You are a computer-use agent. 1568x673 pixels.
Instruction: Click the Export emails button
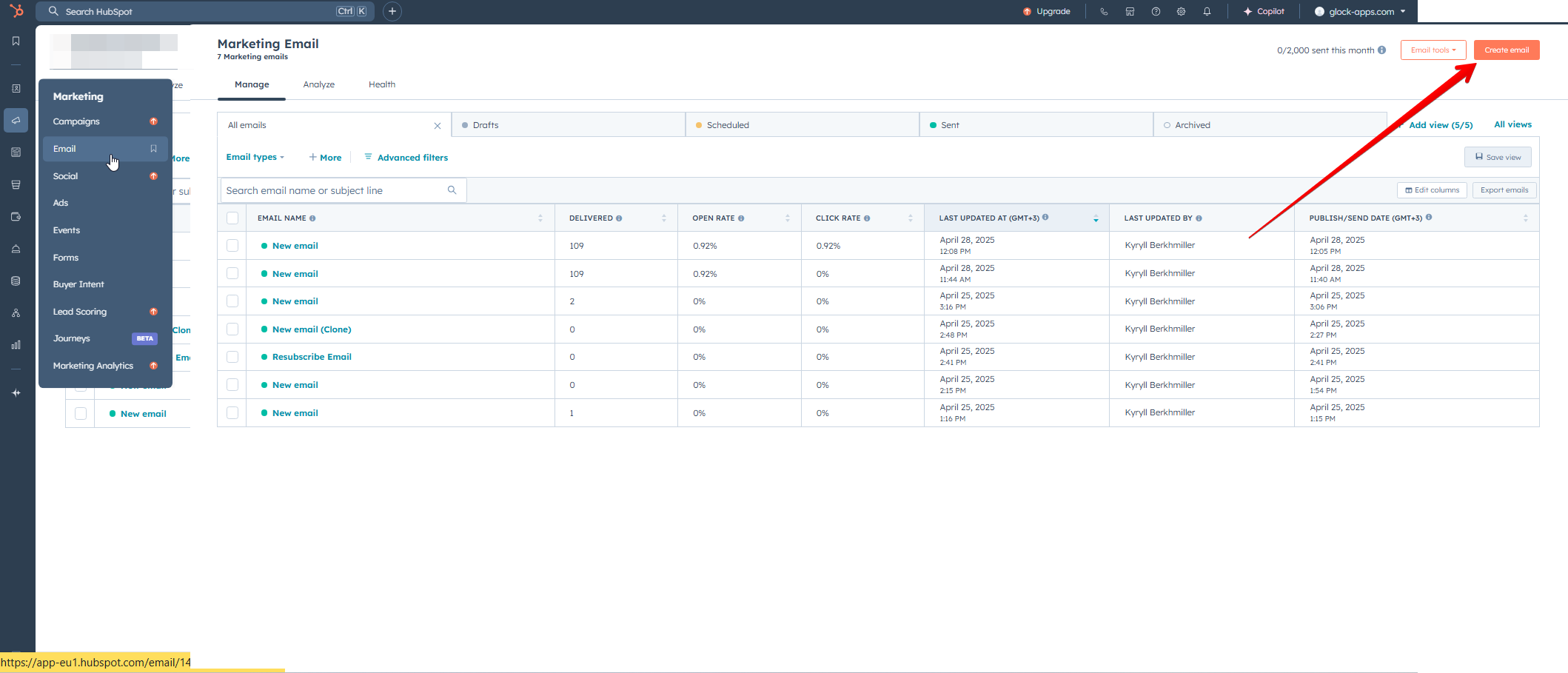tap(1504, 190)
